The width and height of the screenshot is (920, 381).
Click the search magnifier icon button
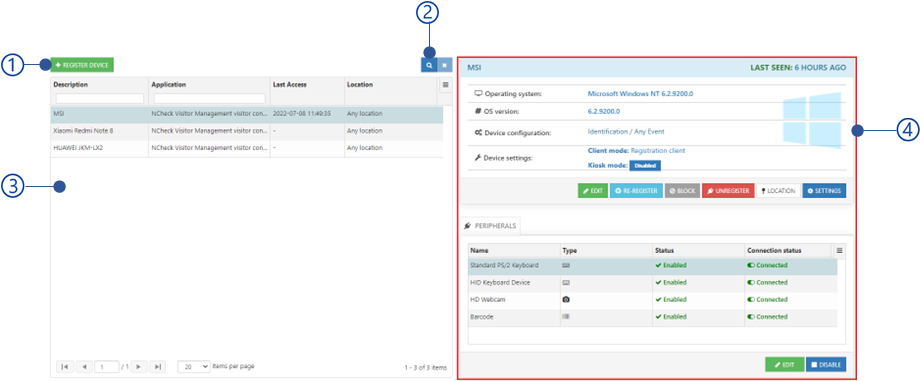coord(429,65)
